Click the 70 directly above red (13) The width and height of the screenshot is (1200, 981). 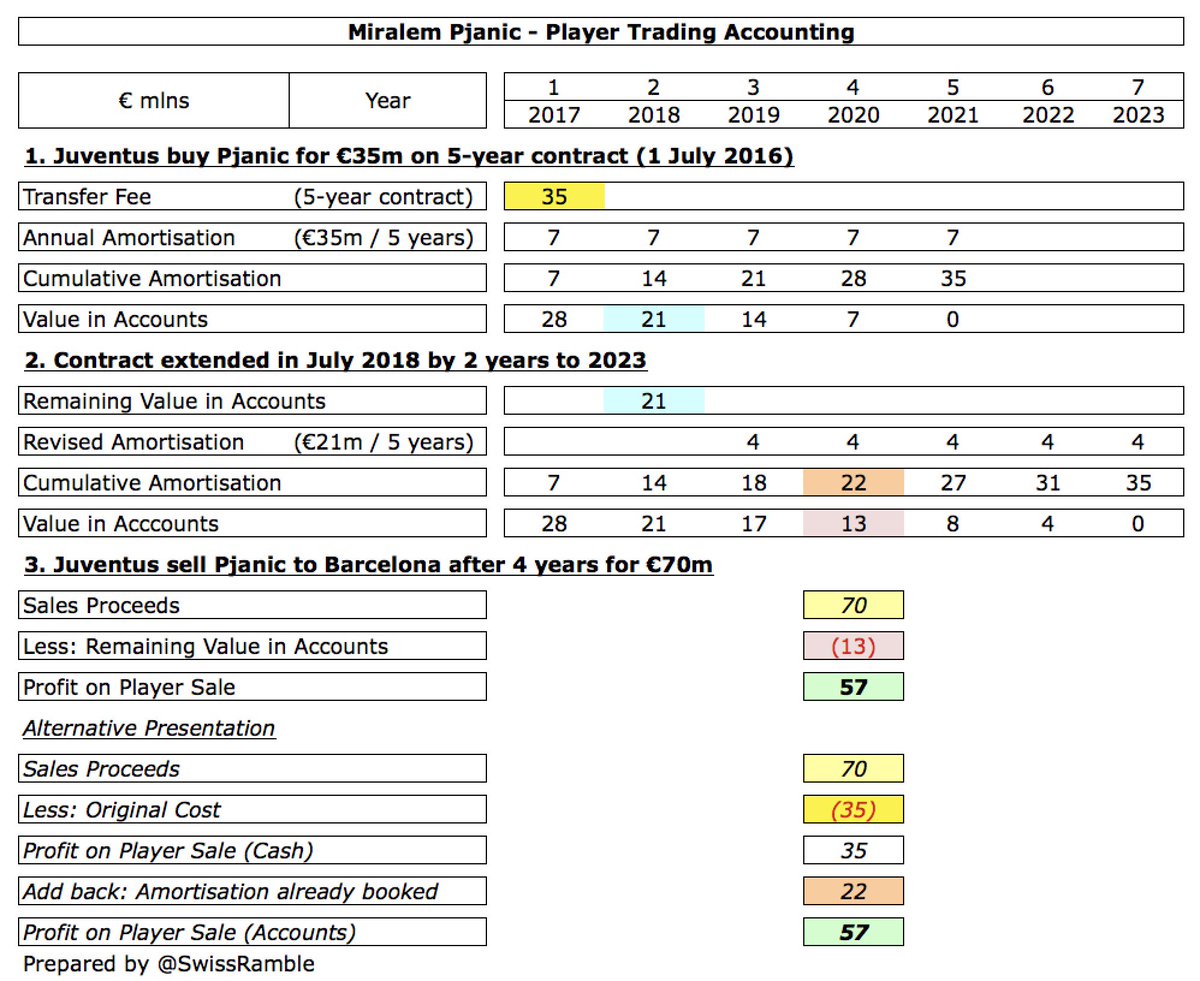[853, 606]
